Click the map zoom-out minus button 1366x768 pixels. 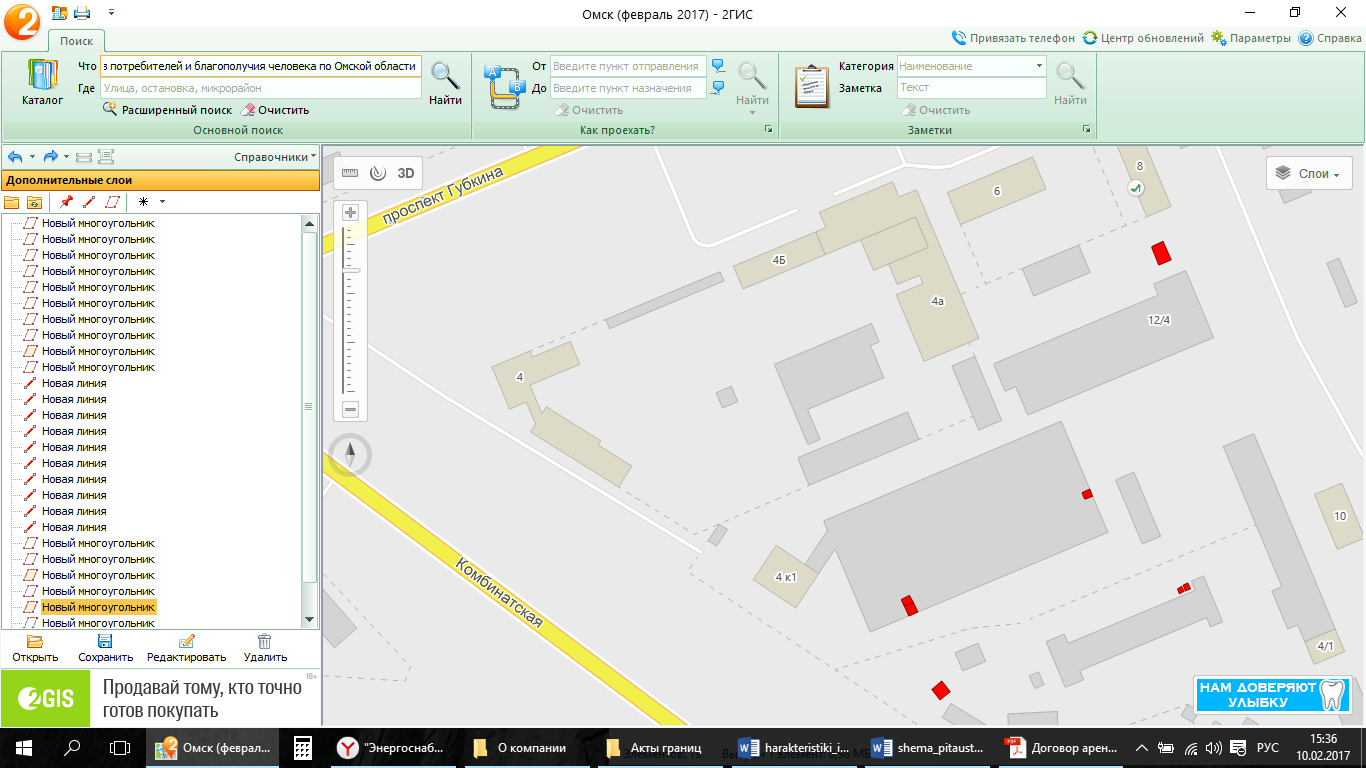[350, 409]
